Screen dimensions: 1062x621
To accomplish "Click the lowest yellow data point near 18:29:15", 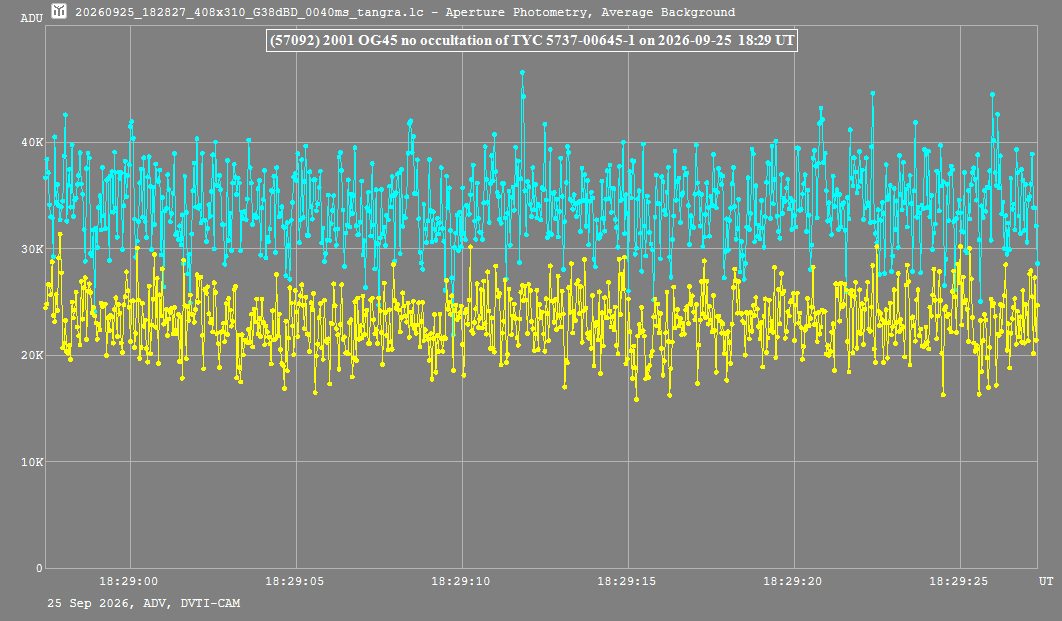I will (636, 400).
